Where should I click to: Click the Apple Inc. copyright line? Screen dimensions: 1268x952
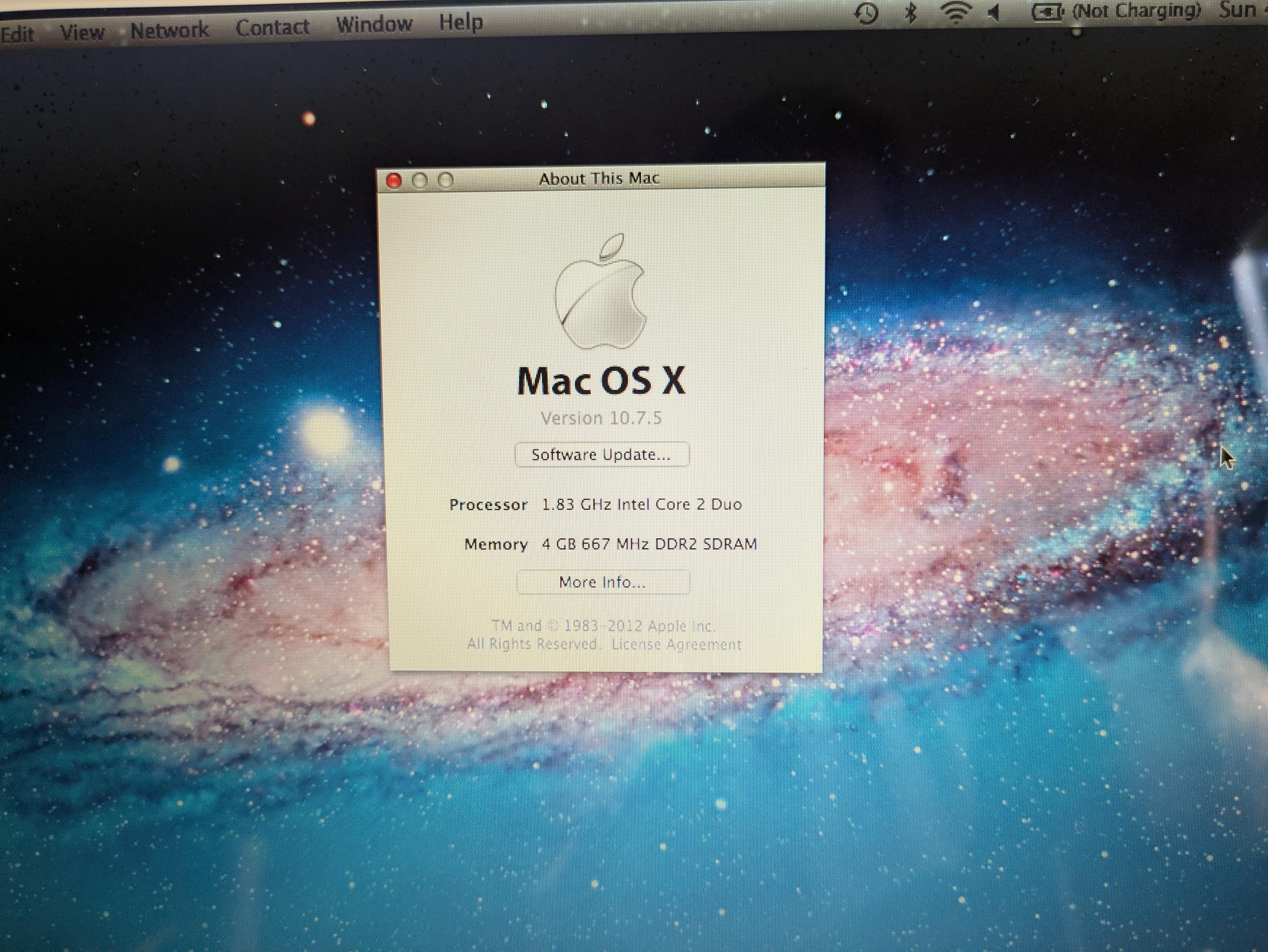tap(603, 625)
